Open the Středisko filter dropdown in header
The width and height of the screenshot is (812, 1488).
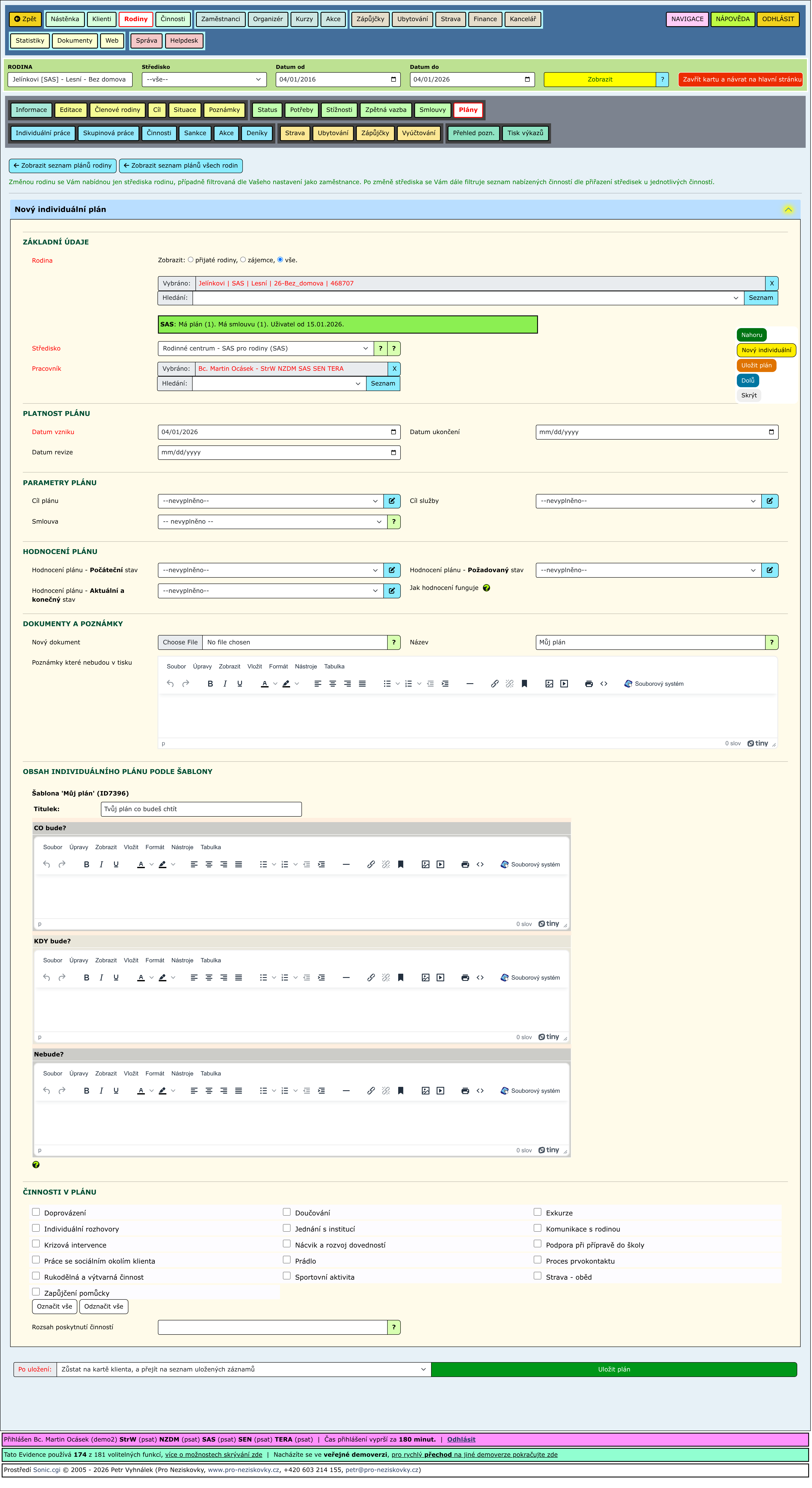pyautogui.click(x=204, y=80)
